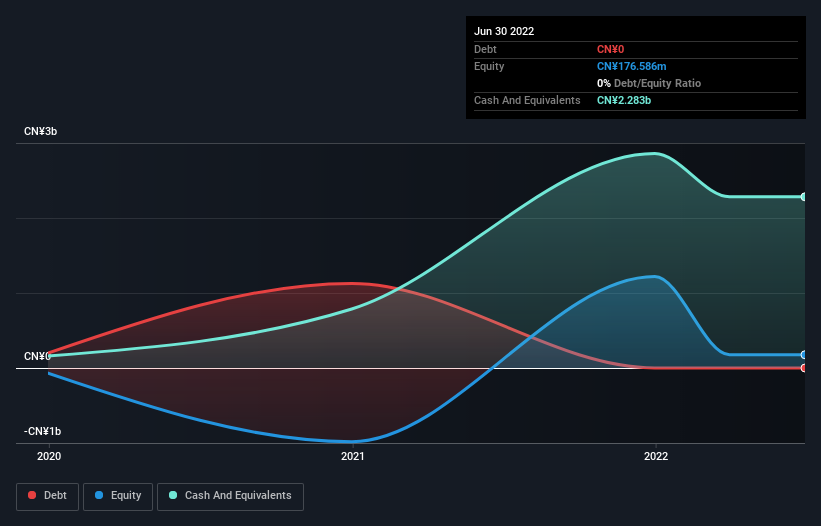This screenshot has height=526, width=821.
Task: Select the Debt line end marker
Action: pyautogui.click(x=804, y=368)
